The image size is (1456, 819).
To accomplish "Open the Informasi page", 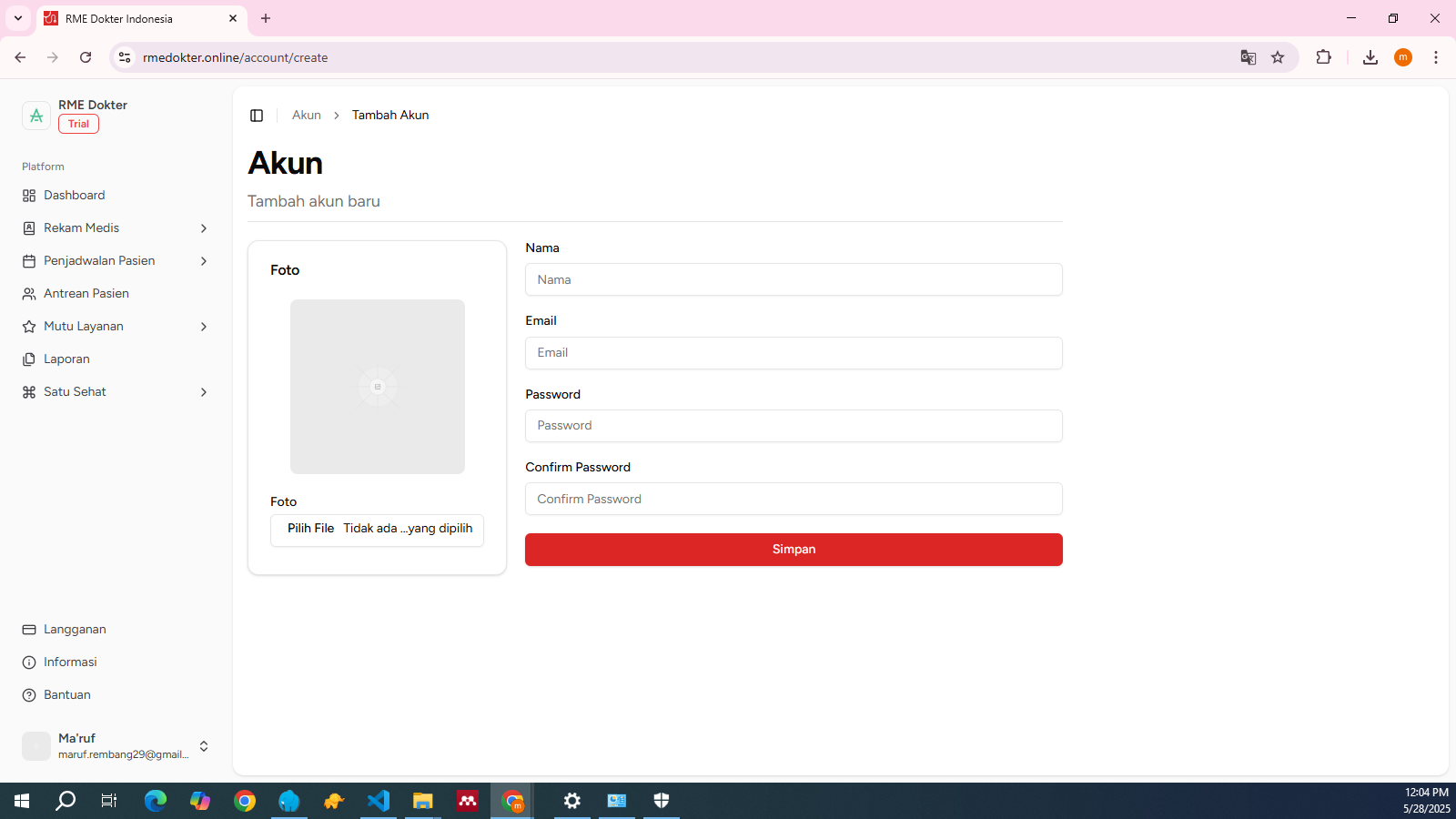I will [x=70, y=662].
